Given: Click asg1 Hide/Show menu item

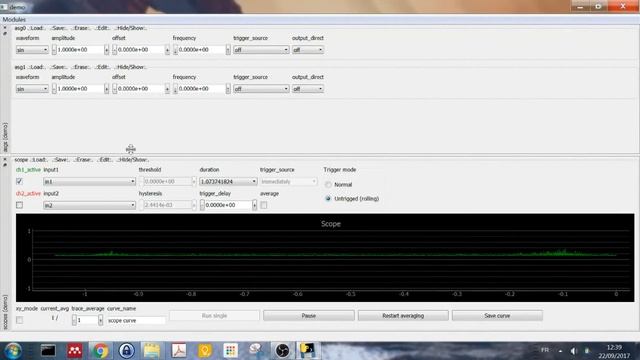Looking at the screenshot, I should [130, 67].
